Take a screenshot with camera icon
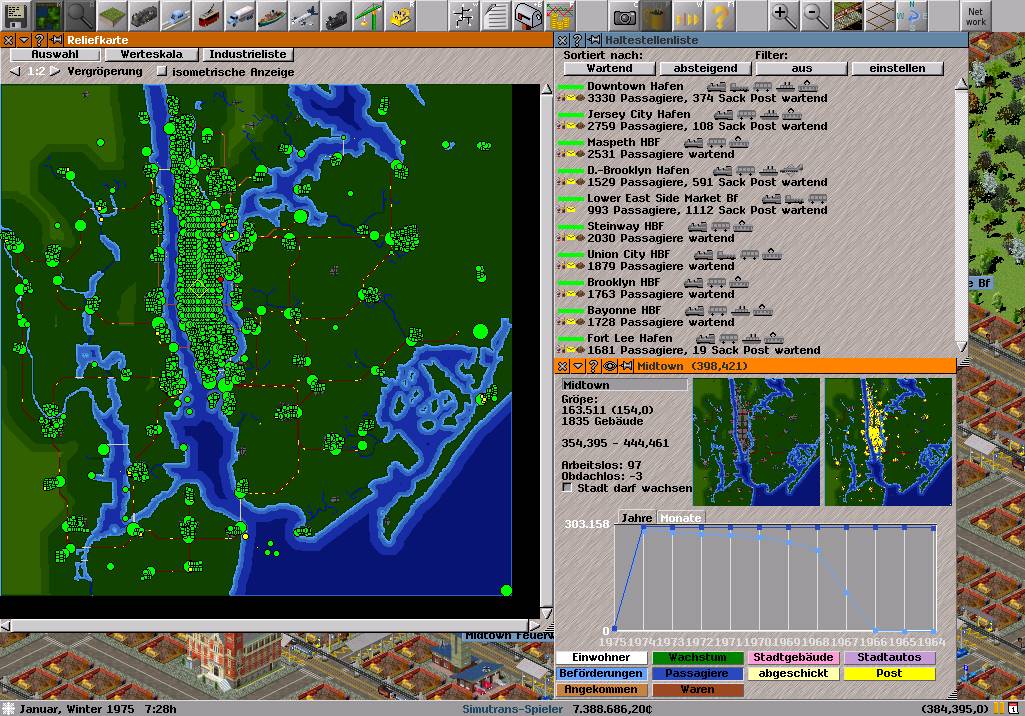This screenshot has height=716, width=1025. 625,15
